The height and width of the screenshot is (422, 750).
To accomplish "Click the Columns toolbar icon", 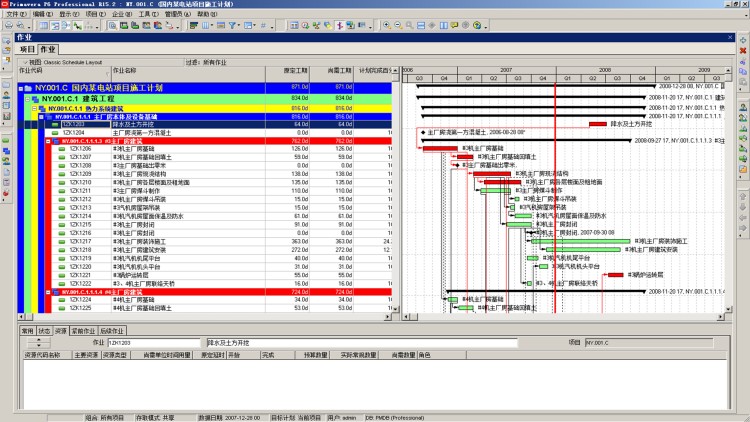I will pyautogui.click(x=205, y=25).
